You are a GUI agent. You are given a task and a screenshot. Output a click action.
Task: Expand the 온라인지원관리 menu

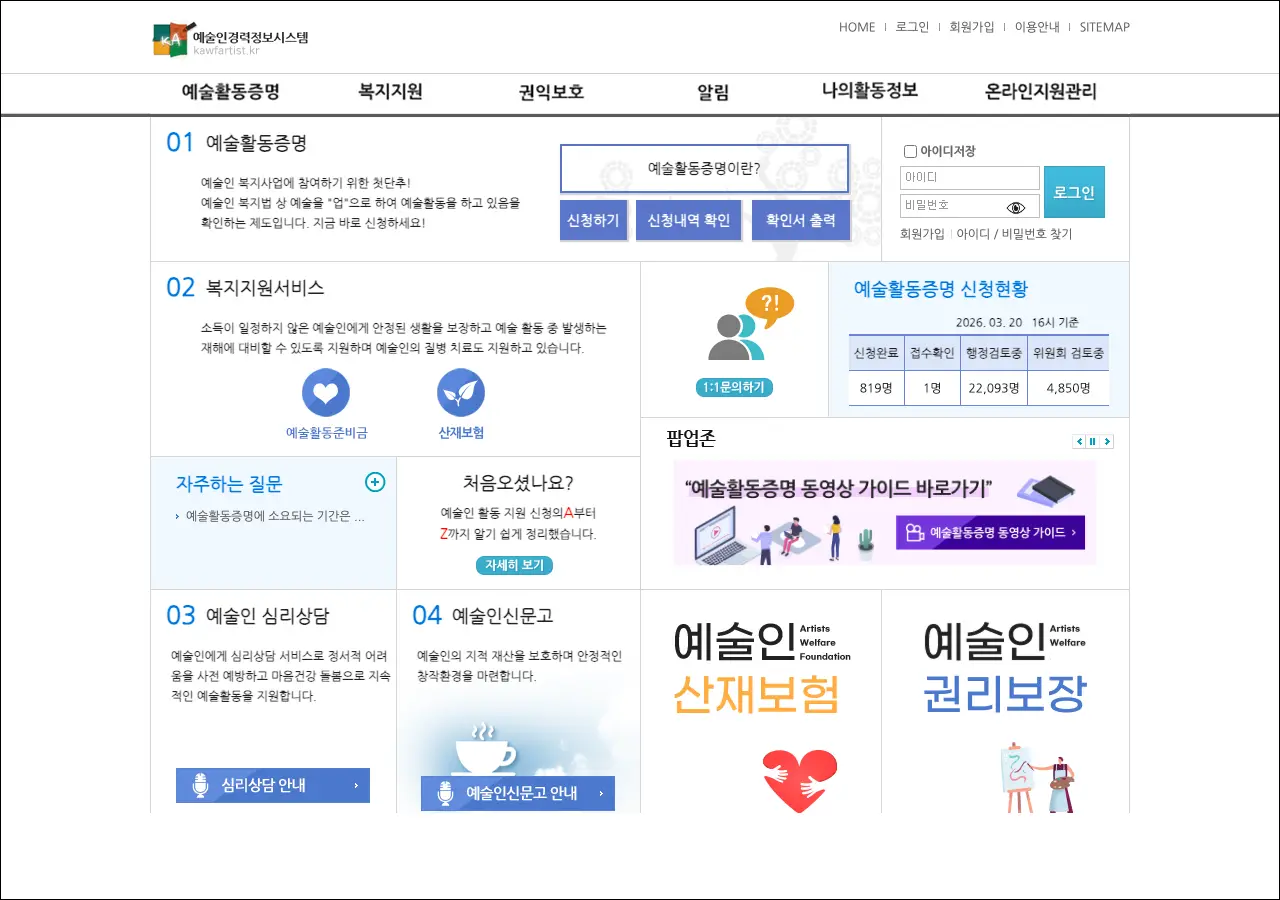(1040, 92)
